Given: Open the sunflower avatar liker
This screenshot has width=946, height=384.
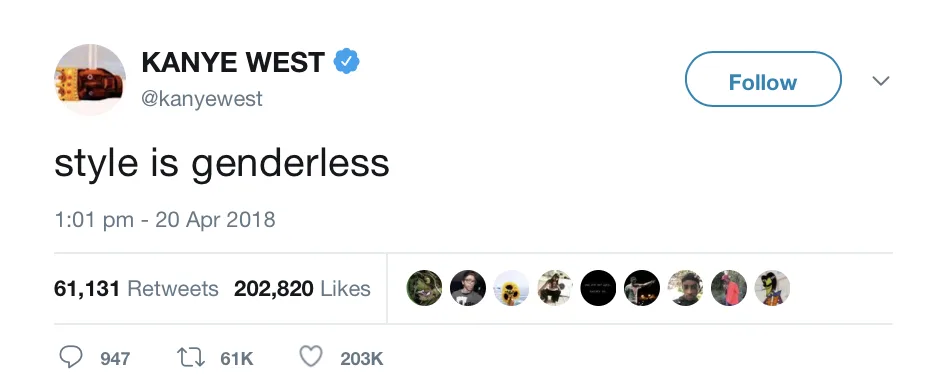Looking at the screenshot, I should tap(512, 288).
